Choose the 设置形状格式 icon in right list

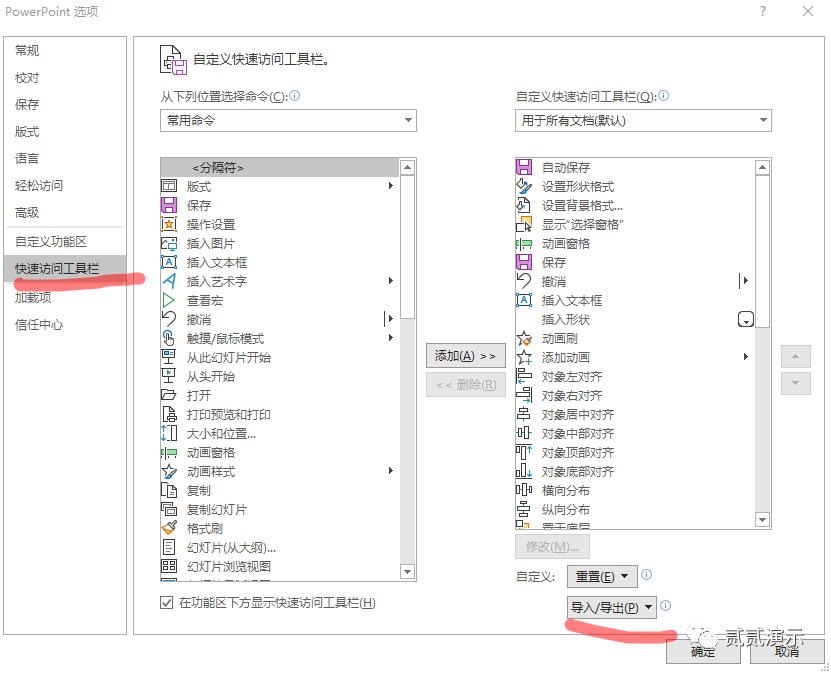pyautogui.click(x=524, y=186)
